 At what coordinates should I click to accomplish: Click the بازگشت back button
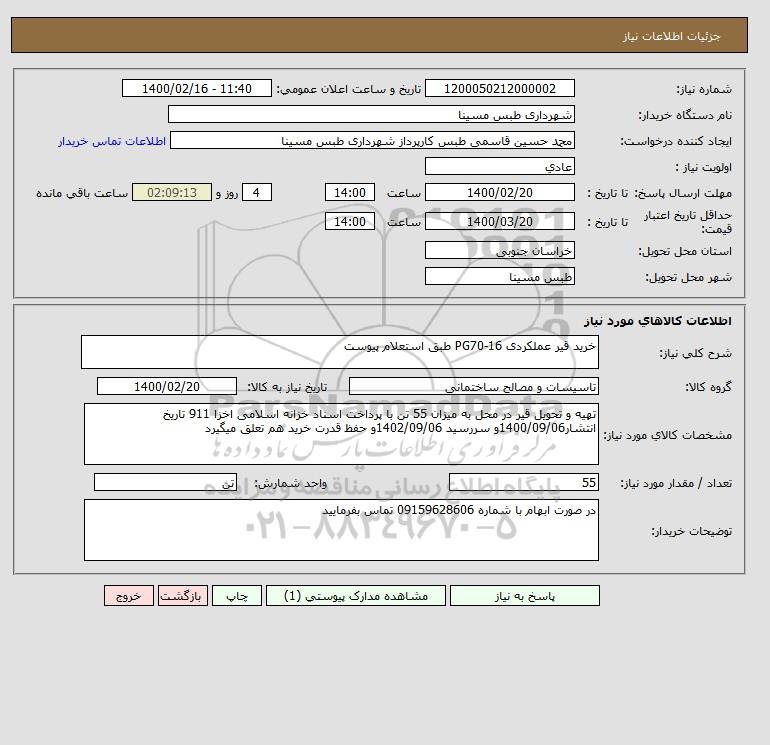click(x=183, y=596)
